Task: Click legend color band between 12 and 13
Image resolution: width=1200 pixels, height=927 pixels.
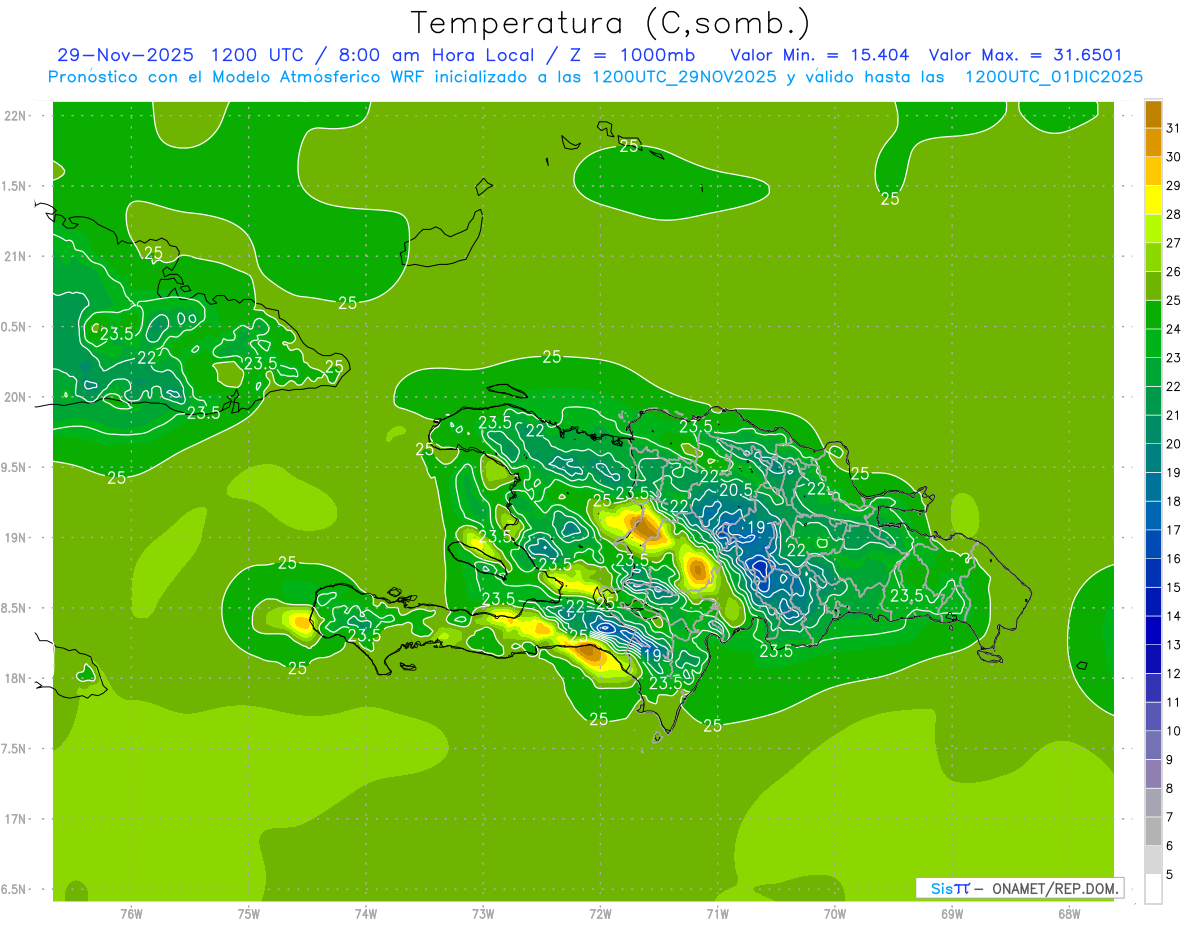Action: pos(1153,659)
